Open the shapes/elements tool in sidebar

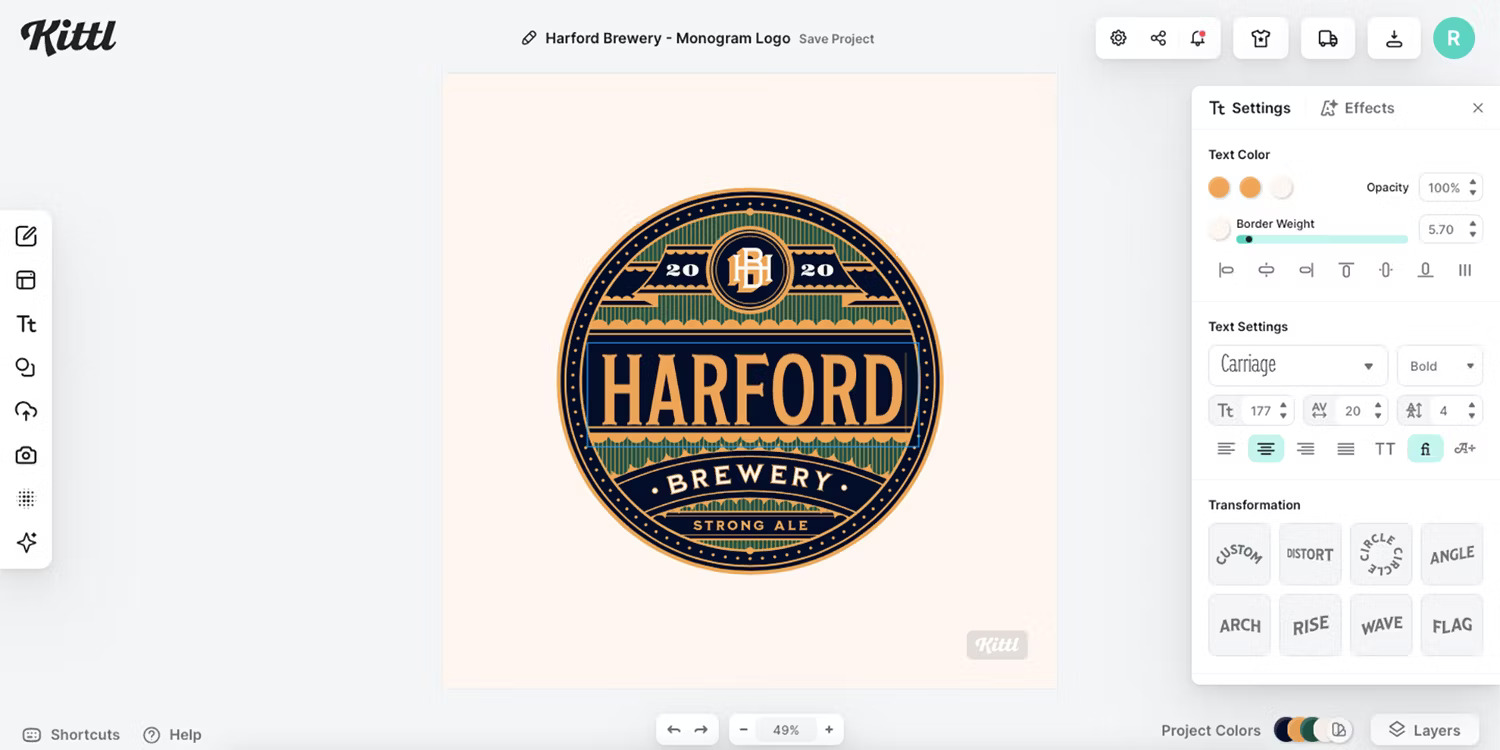pos(26,367)
